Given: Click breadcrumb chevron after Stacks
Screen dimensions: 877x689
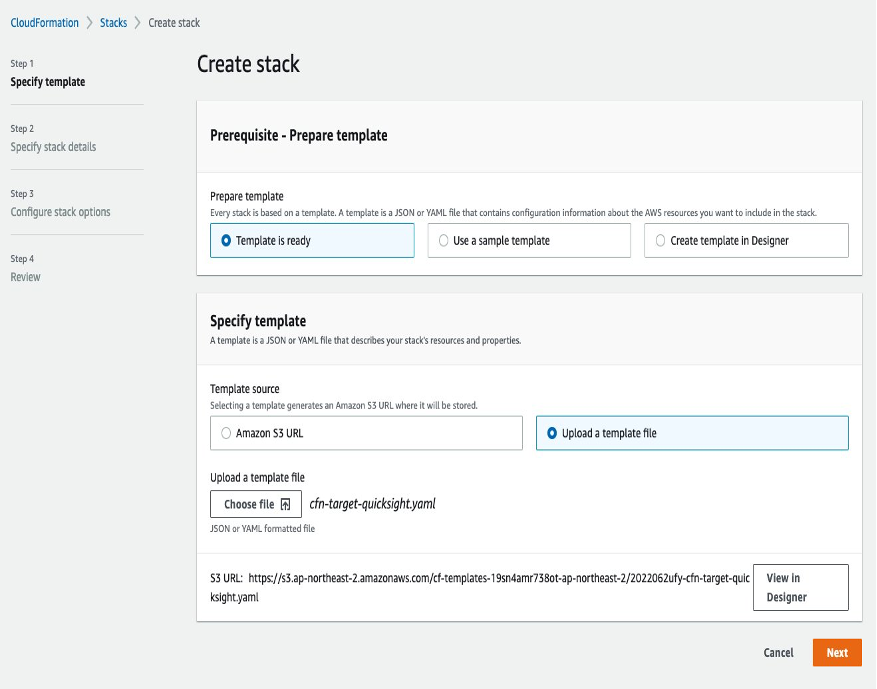Looking at the screenshot, I should coord(138,23).
